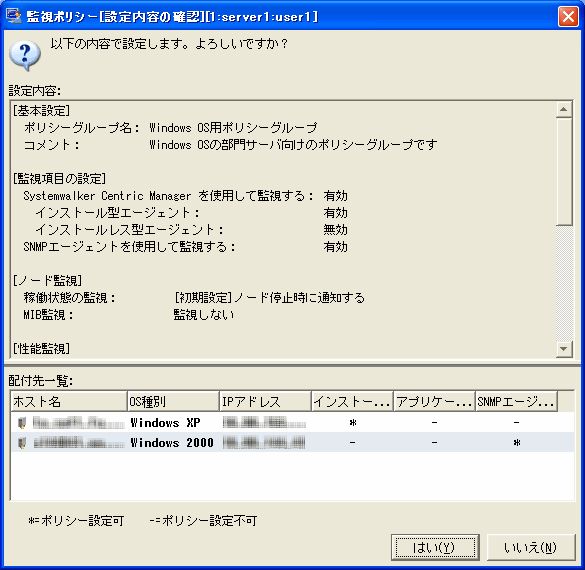Click the blurred host name in Windows 2000 row
Screen dimensions: 585x570
[x=79, y=443]
